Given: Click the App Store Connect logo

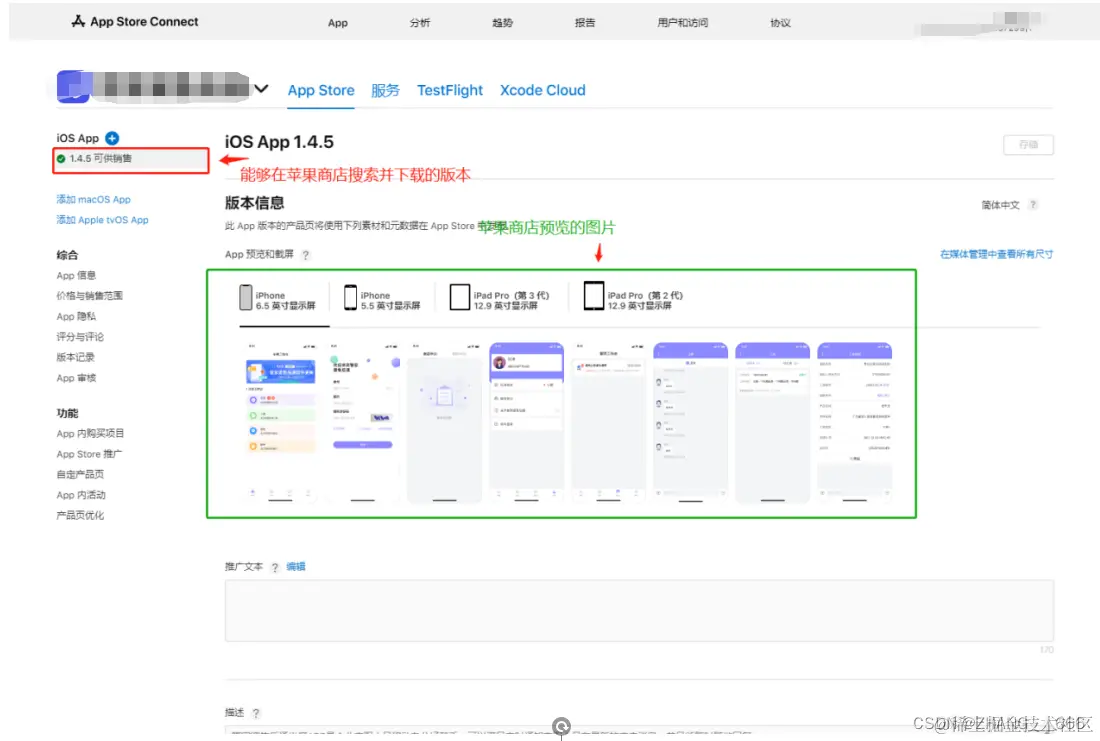Looking at the screenshot, I should 135,22.
